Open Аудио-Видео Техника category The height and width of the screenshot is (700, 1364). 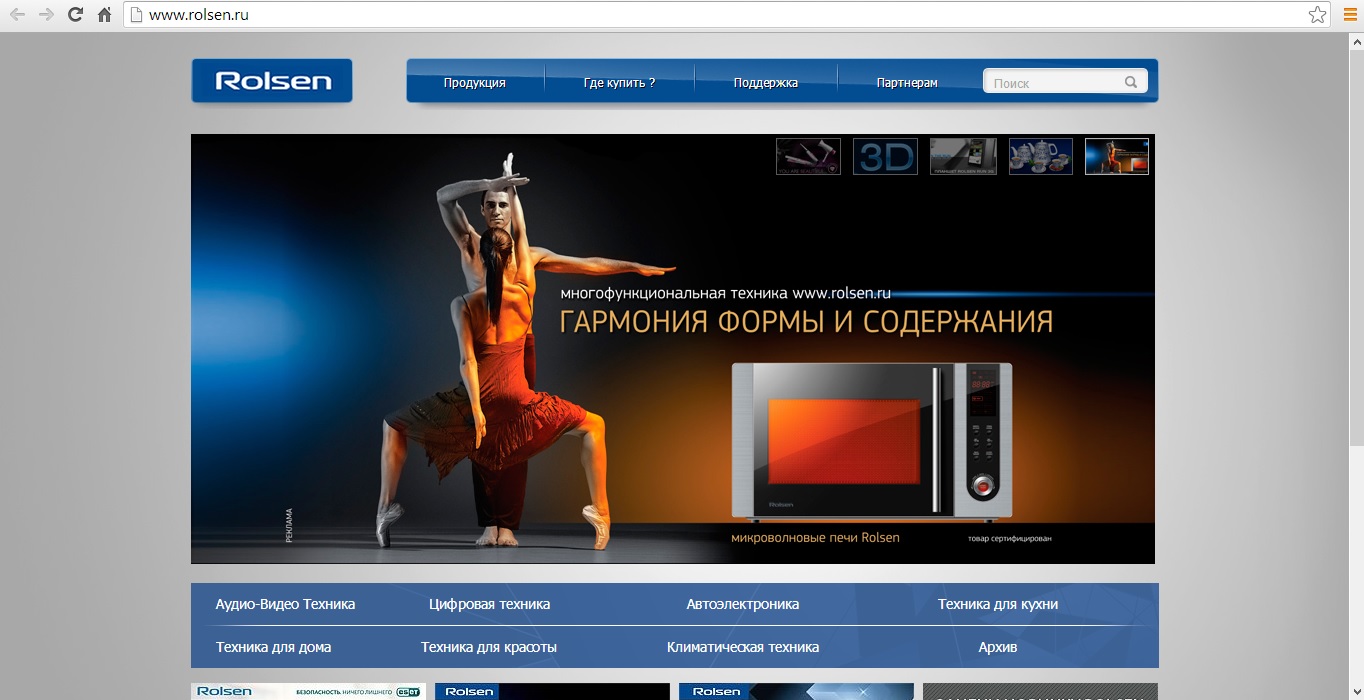[285, 604]
